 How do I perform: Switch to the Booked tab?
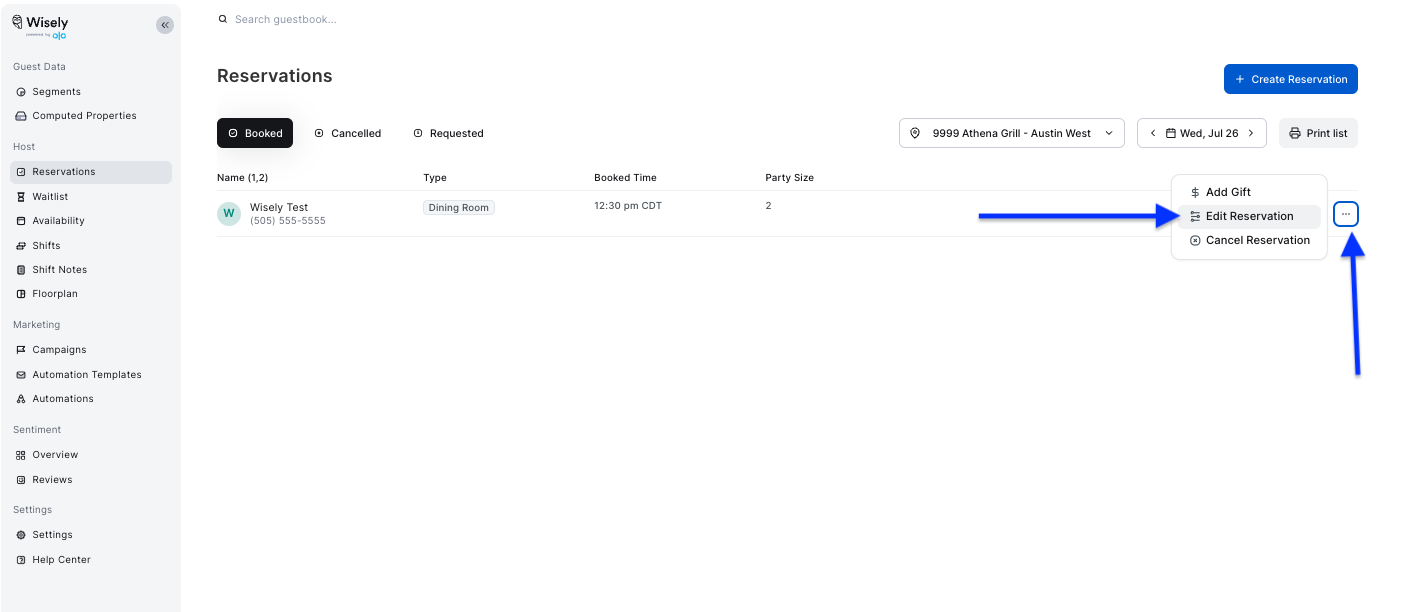pyautogui.click(x=255, y=133)
